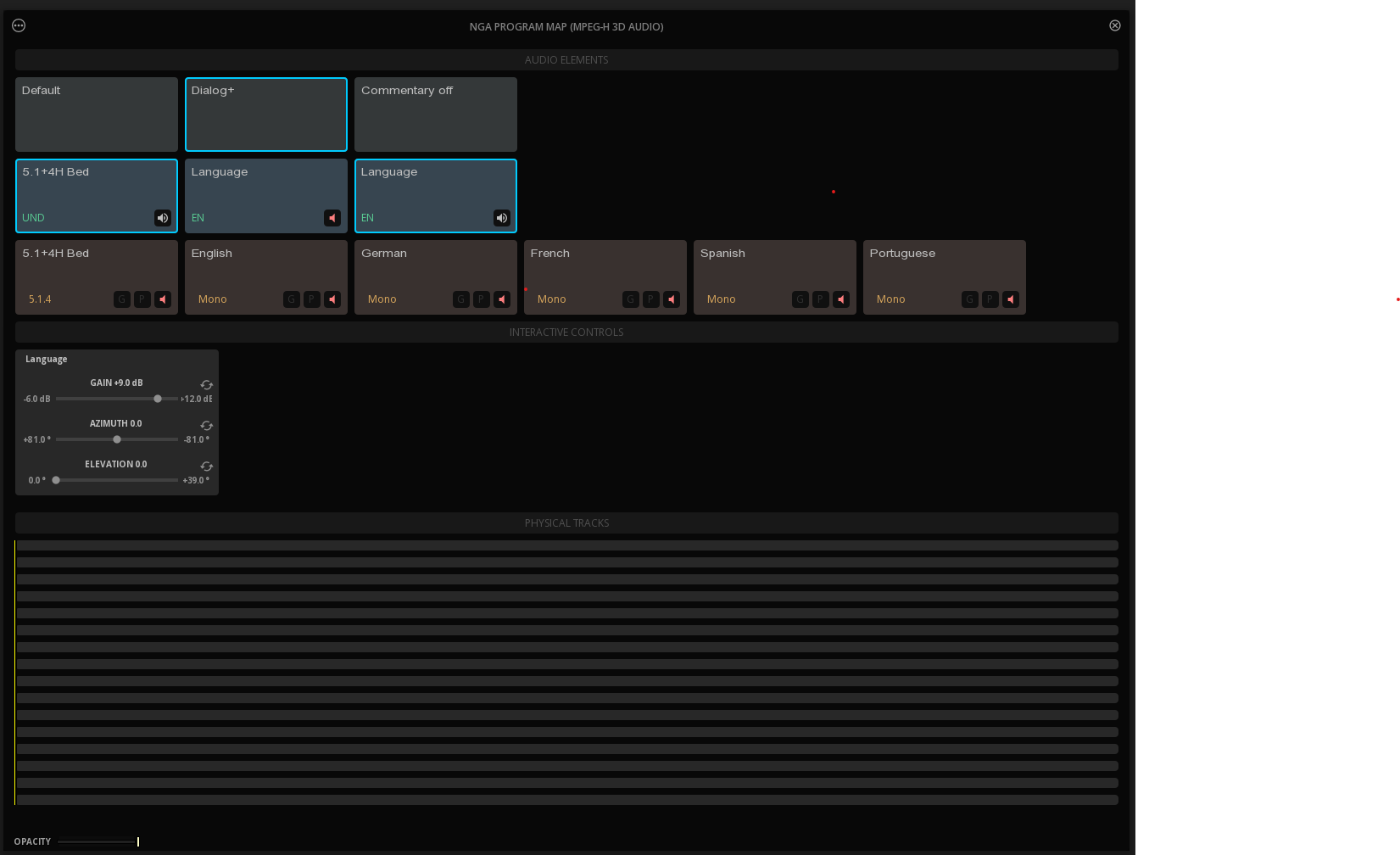Click the mute icon on Portuguese track
This screenshot has width=1400, height=855.
tap(1011, 299)
